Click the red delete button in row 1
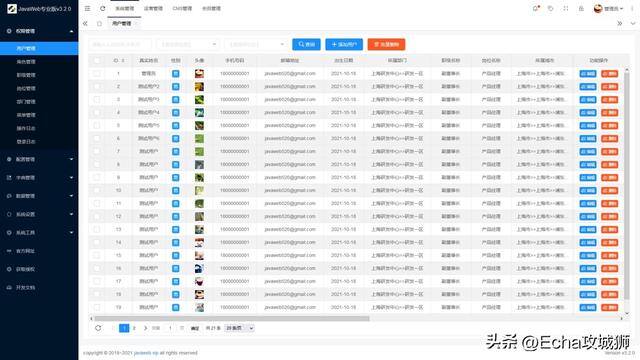This screenshot has width=640, height=360. (609, 73)
